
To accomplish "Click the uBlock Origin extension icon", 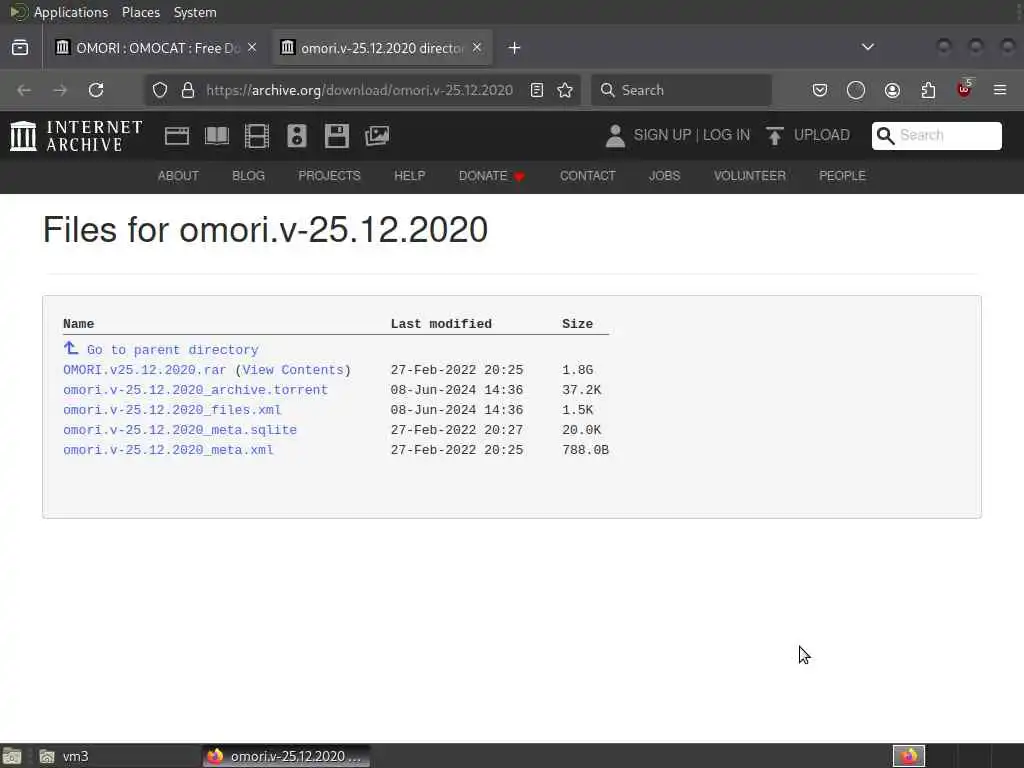I will point(964,89).
